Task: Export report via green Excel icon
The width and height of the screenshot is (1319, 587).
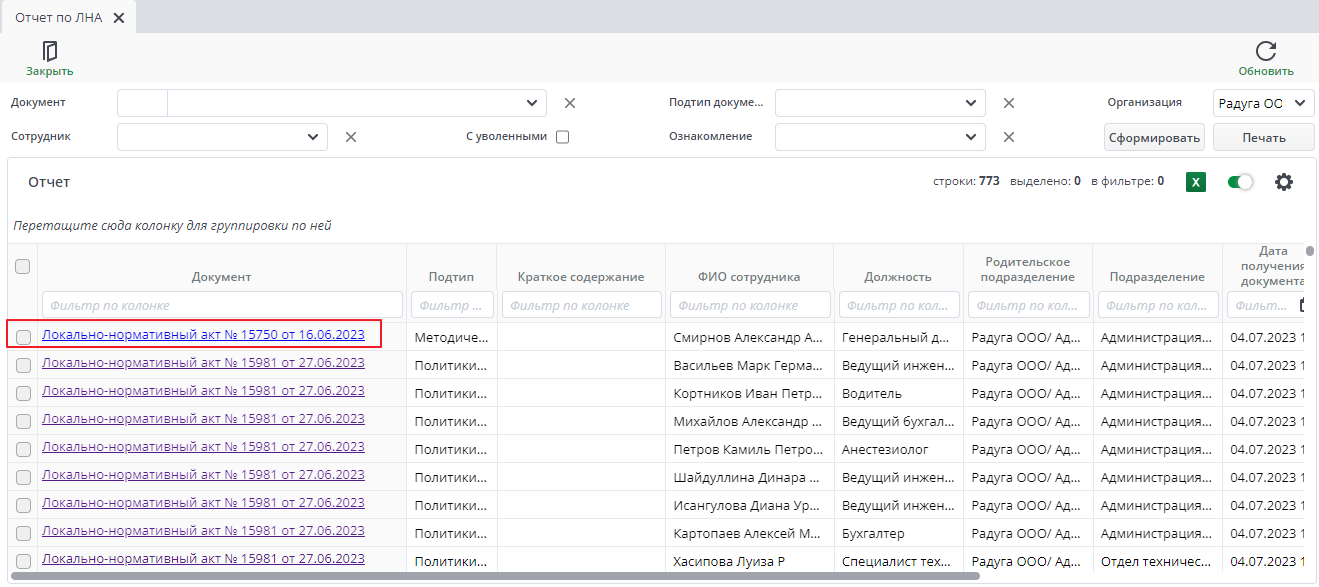Action: pos(1195,182)
